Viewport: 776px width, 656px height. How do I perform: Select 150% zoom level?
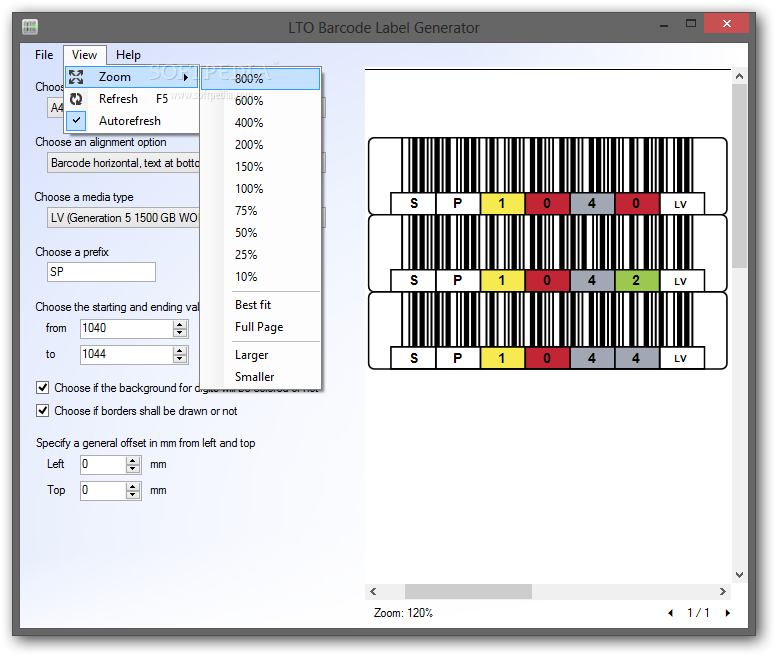pos(260,167)
